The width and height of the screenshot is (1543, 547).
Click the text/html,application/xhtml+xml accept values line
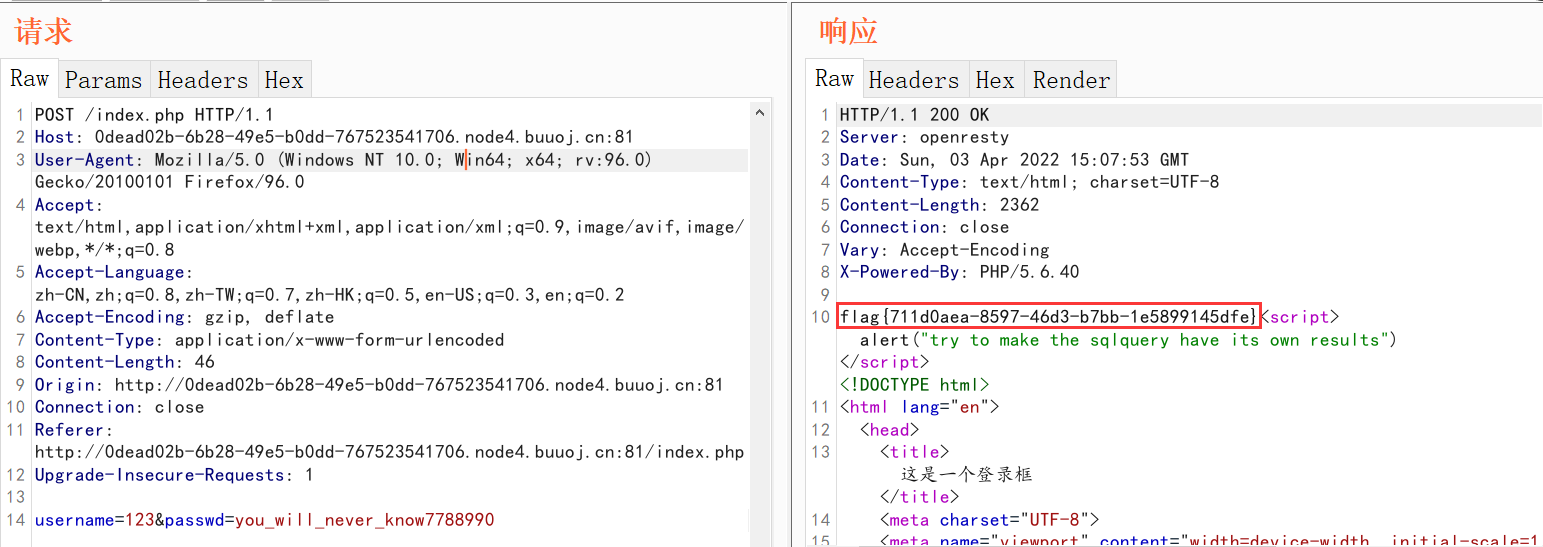(x=389, y=227)
